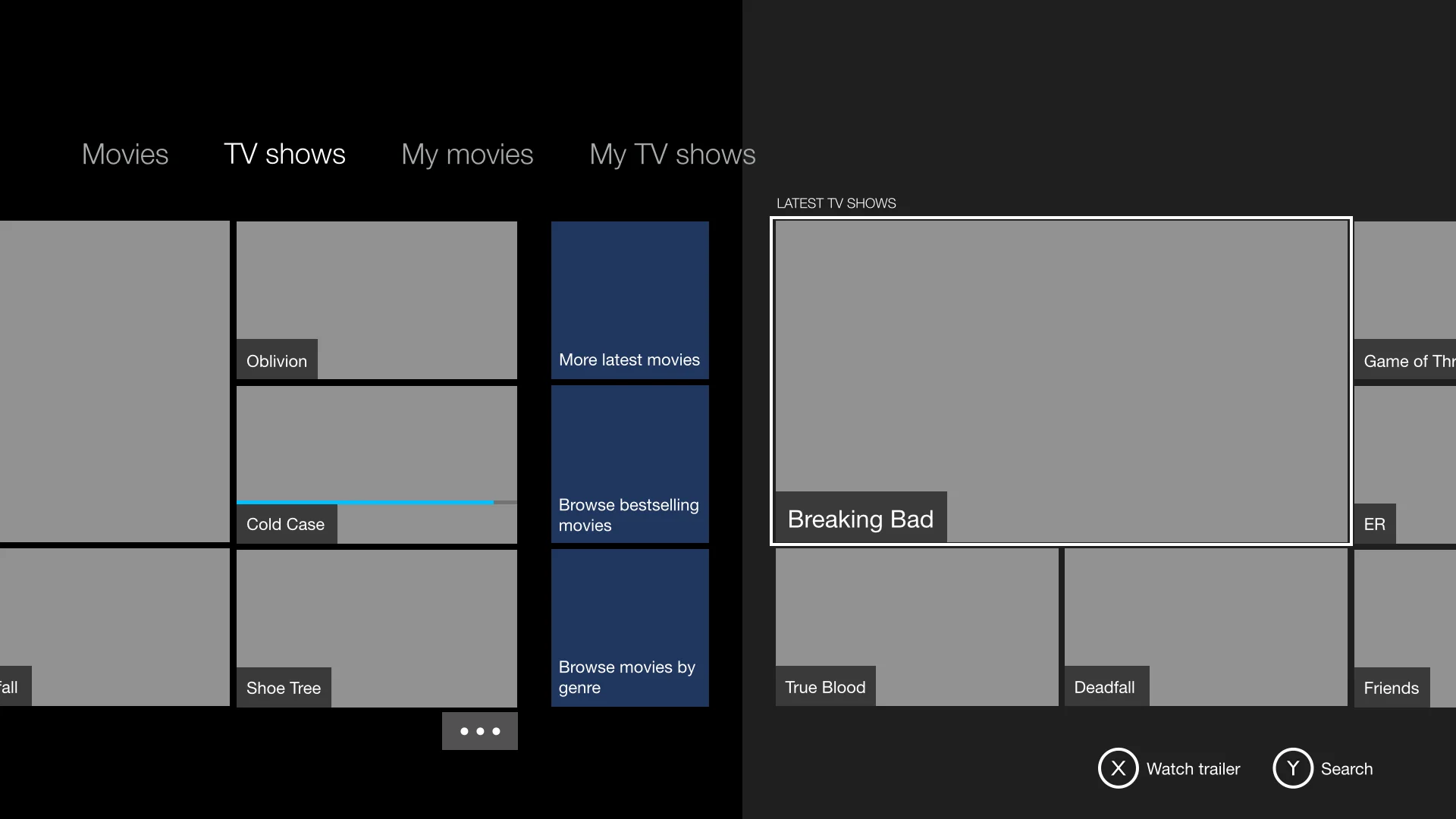
Task: Click the Cold Case progress bar
Action: (x=366, y=502)
